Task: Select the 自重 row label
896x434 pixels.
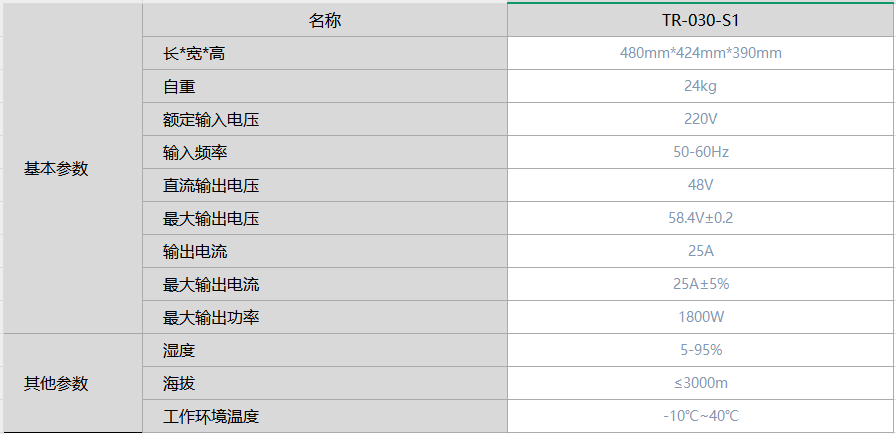Action: point(179,86)
